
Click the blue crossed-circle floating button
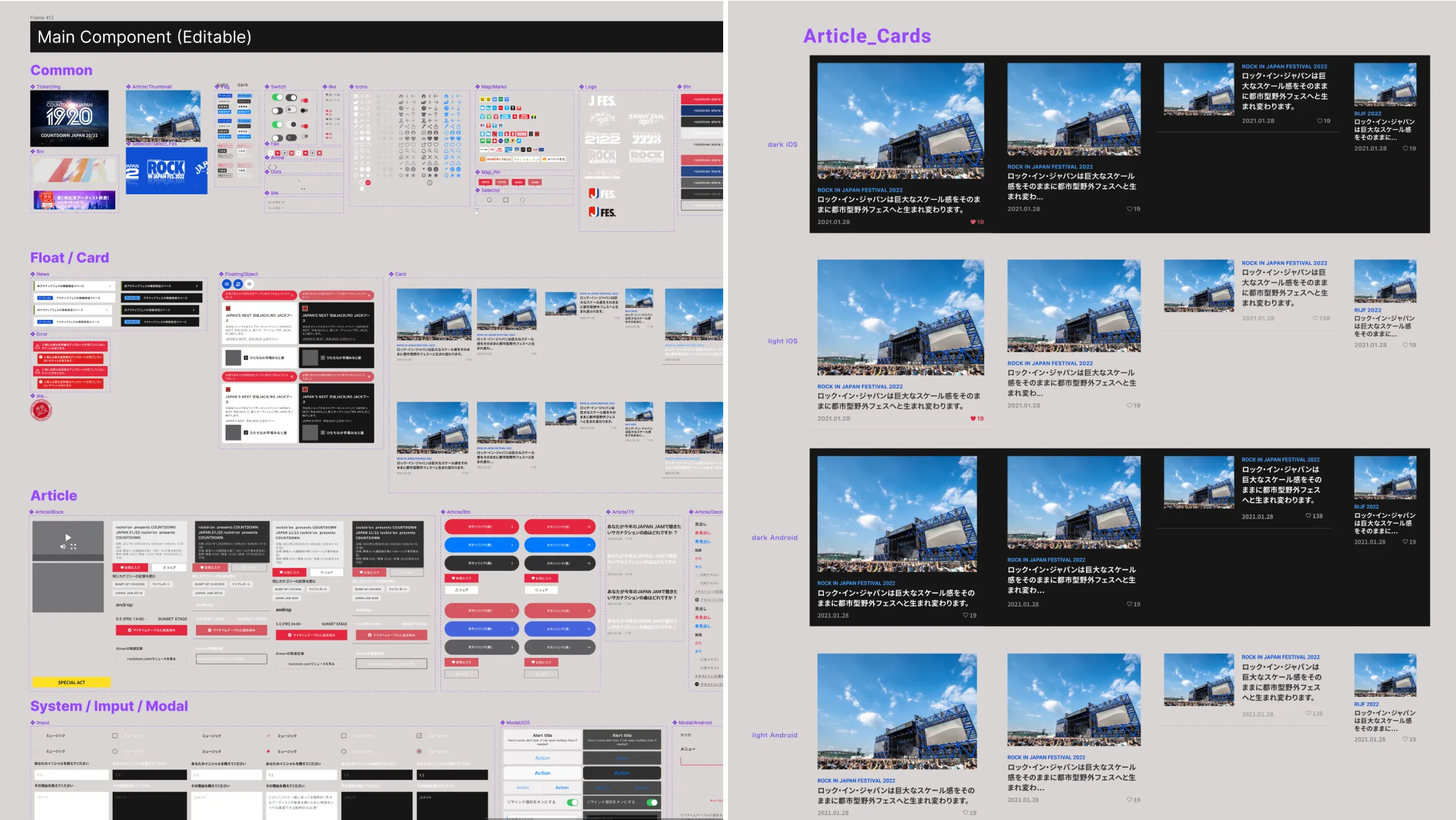(238, 284)
